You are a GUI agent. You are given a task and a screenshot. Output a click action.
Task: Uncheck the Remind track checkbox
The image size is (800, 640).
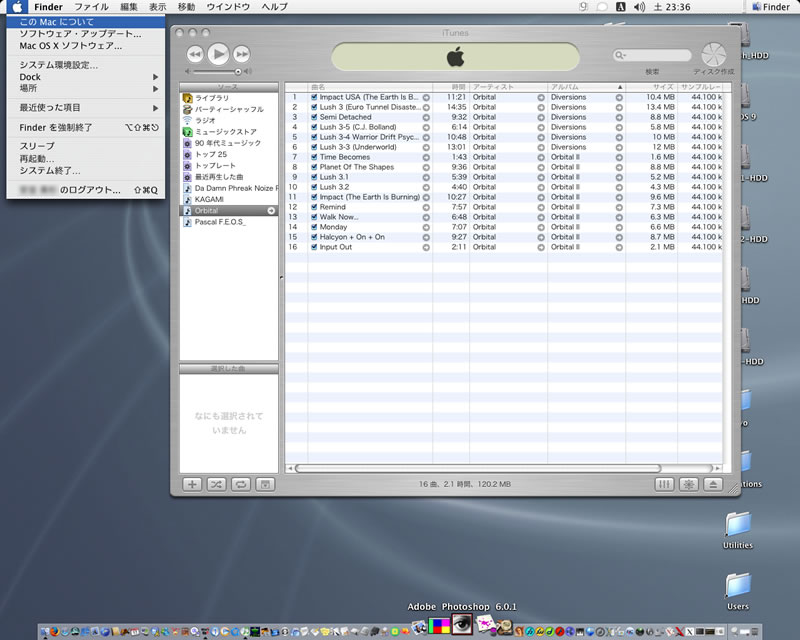pos(314,207)
